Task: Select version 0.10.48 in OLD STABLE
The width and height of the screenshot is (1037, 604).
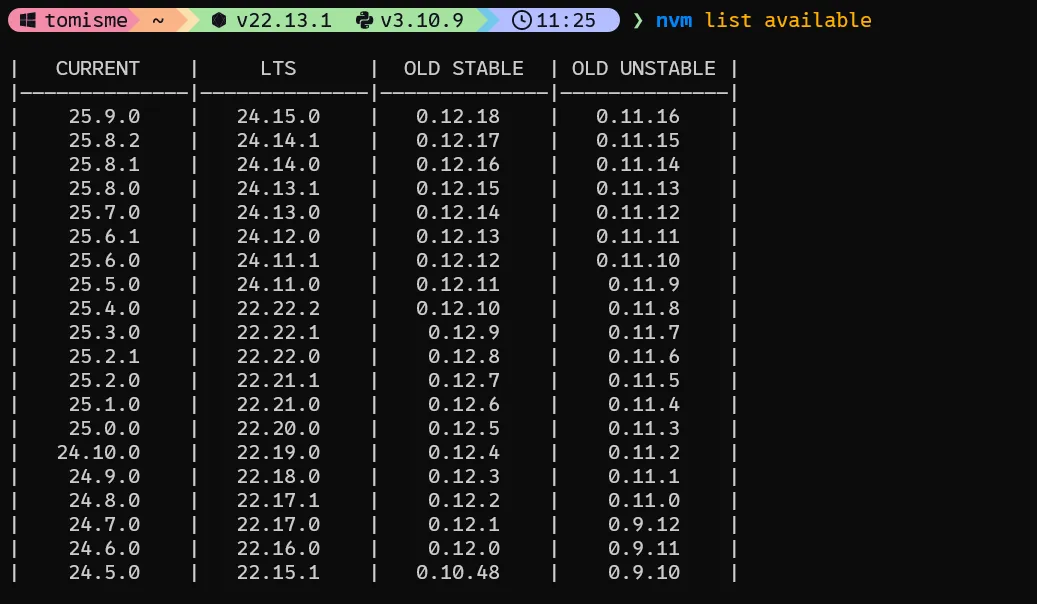Action: click(458, 572)
